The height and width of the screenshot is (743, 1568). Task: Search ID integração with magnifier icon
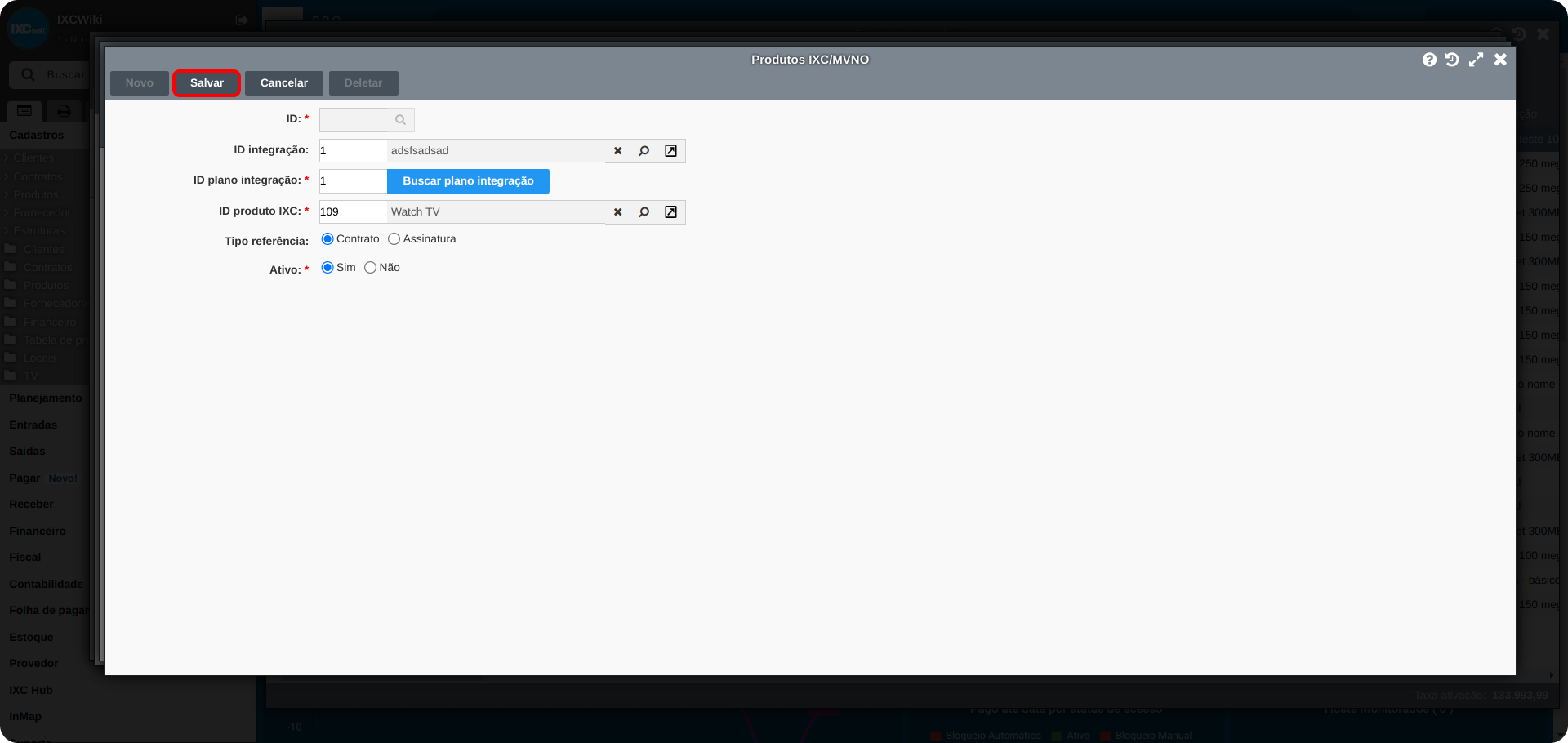(x=644, y=151)
